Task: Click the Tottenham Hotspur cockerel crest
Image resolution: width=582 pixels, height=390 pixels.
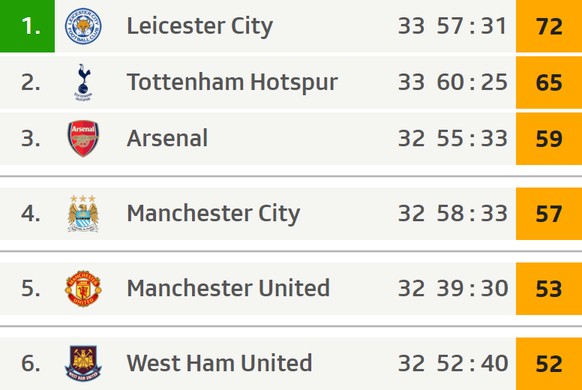Action: coord(84,82)
